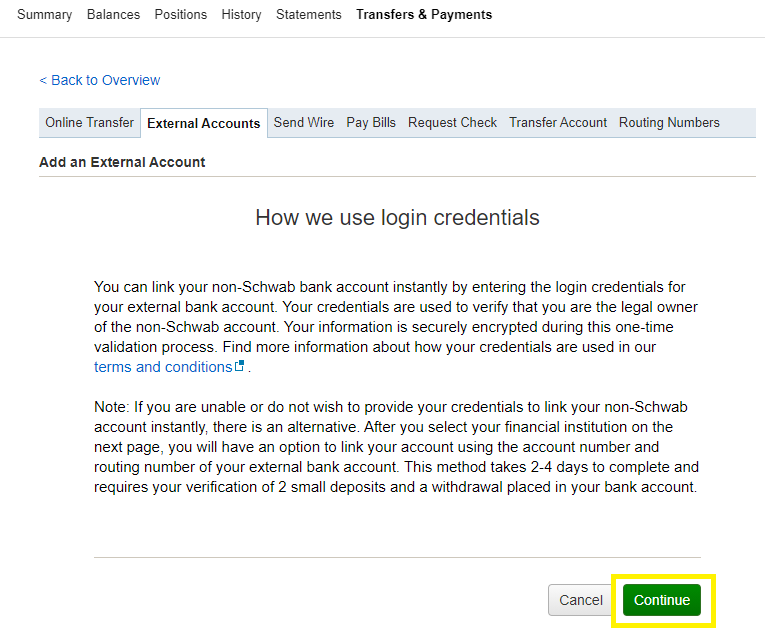Viewport: 765px width, 642px height.
Task: Select the Transfer Account tab
Action: pos(558,122)
